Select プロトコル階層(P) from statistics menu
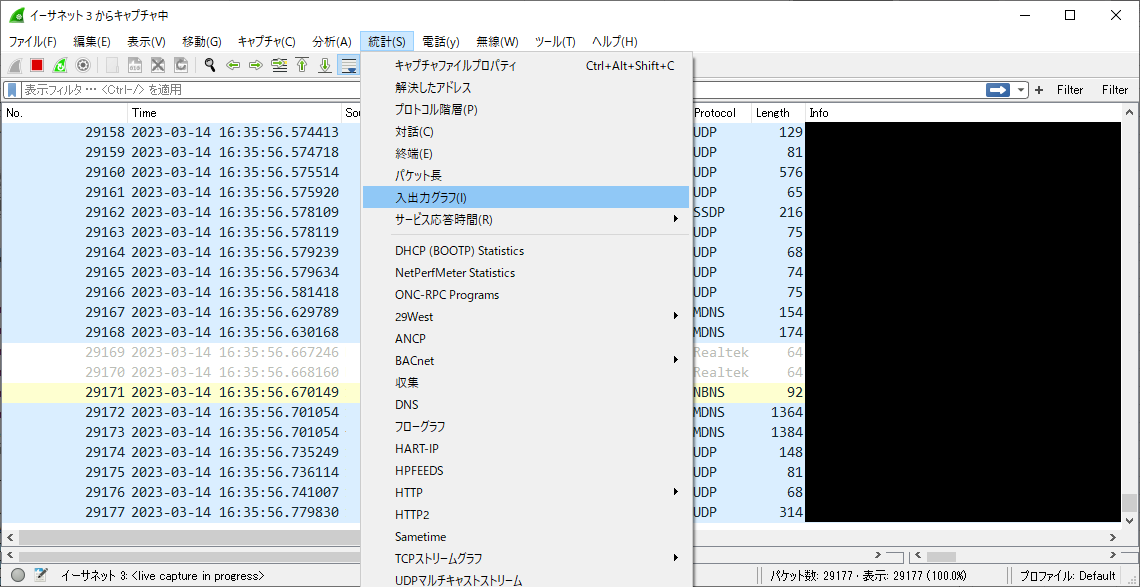 tap(526, 110)
